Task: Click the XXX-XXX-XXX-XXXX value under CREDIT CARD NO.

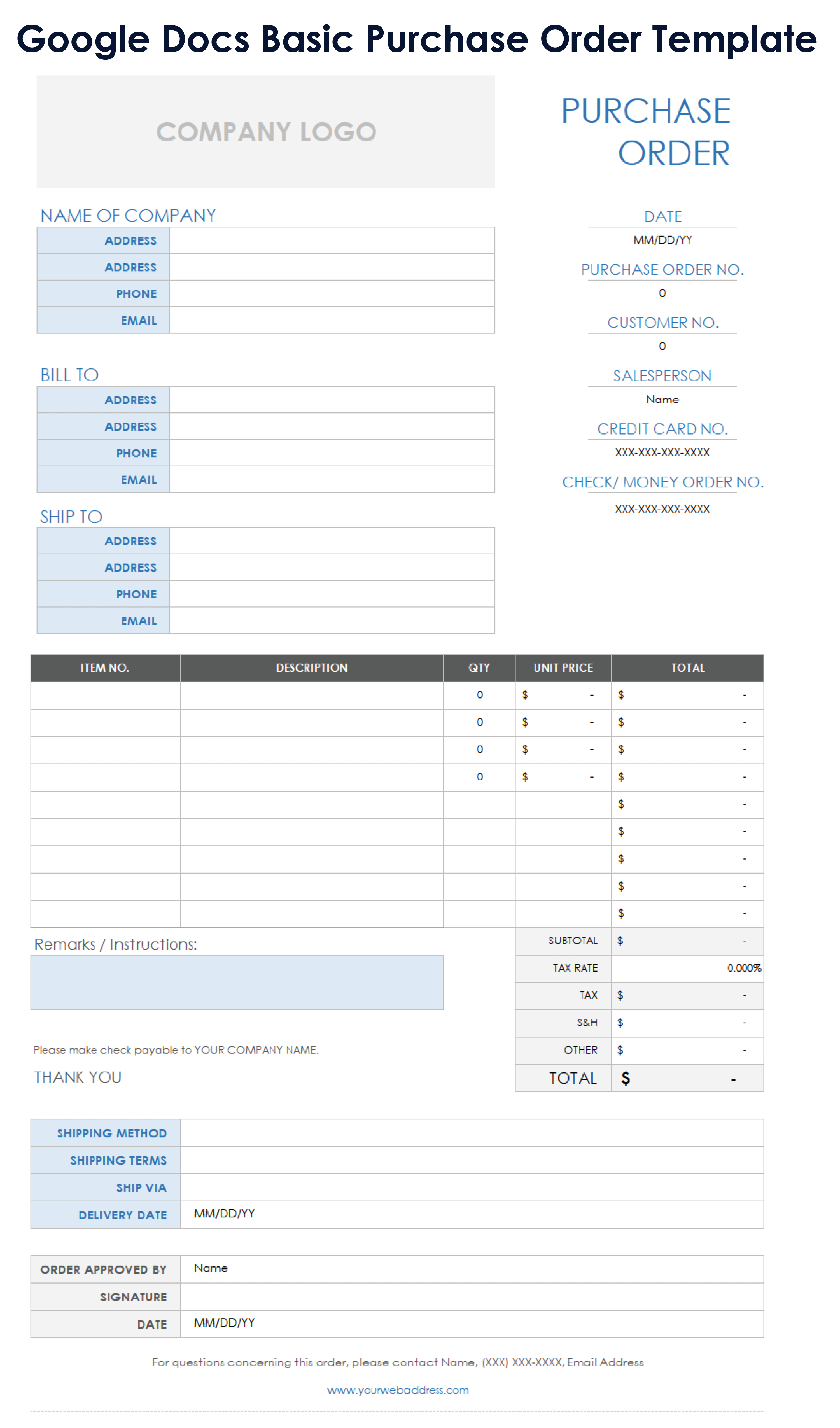Action: point(662,452)
